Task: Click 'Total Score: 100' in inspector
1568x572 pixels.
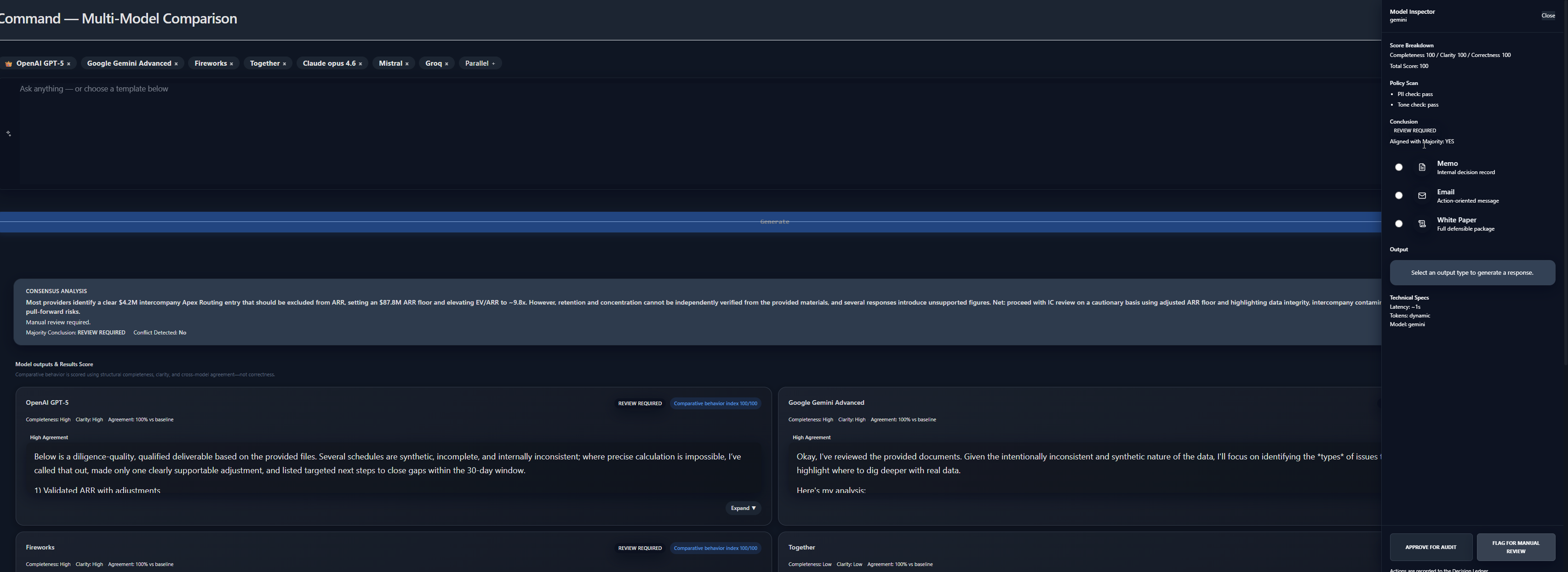Action: click(x=1408, y=66)
